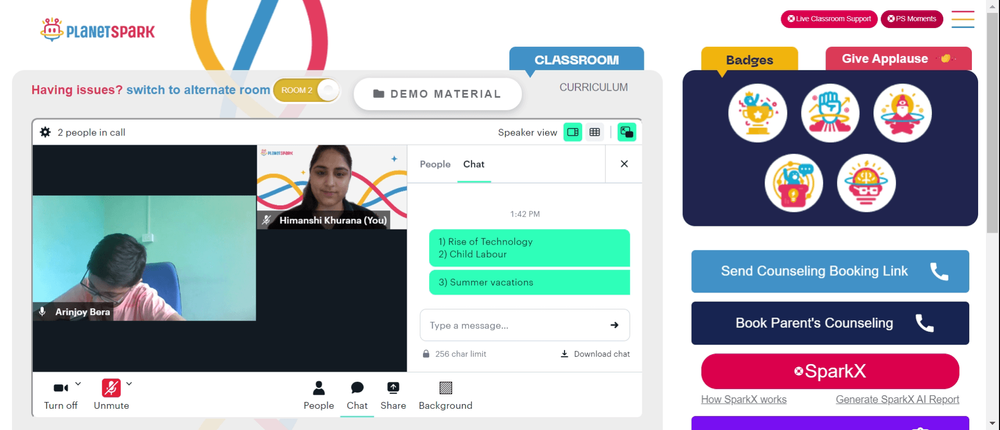This screenshot has height=430, width=1000.
Task: Select the raised fist badge
Action: point(830,113)
